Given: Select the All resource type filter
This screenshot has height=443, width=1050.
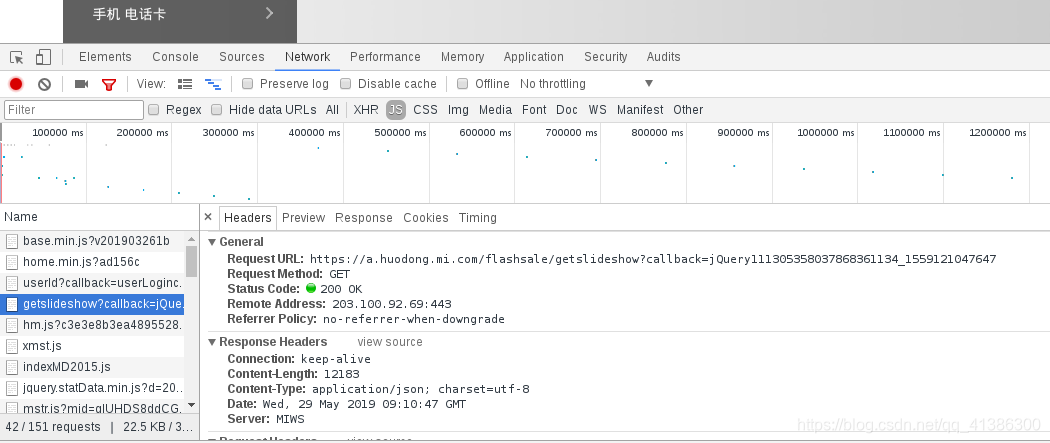Looking at the screenshot, I should point(332,110).
